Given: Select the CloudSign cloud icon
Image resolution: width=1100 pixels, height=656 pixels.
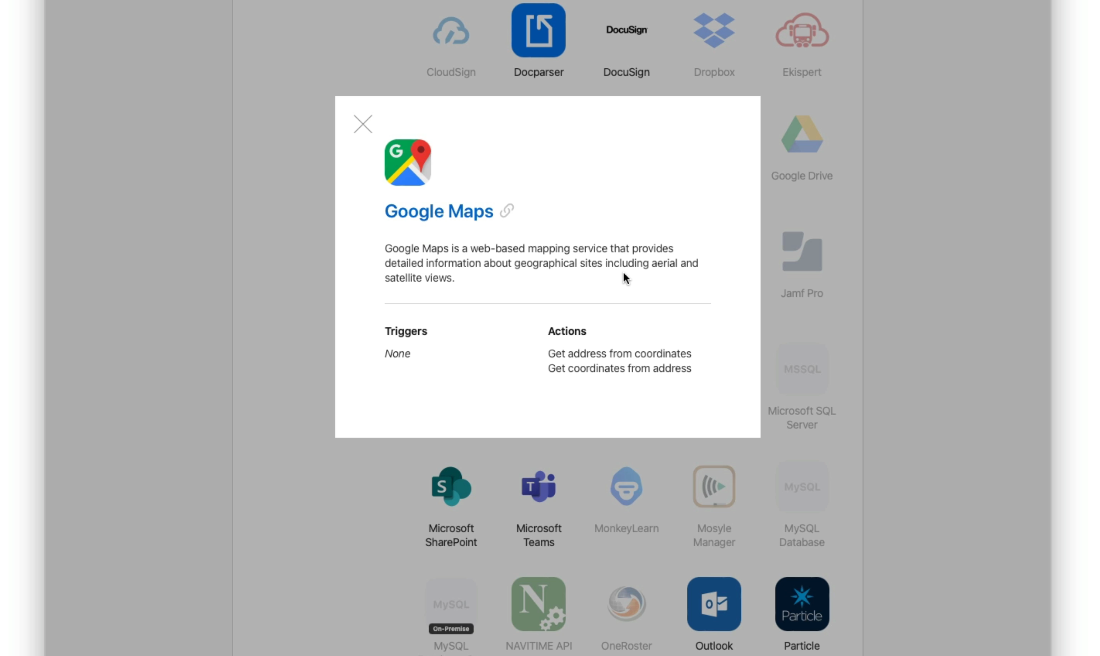Looking at the screenshot, I should (x=451, y=31).
